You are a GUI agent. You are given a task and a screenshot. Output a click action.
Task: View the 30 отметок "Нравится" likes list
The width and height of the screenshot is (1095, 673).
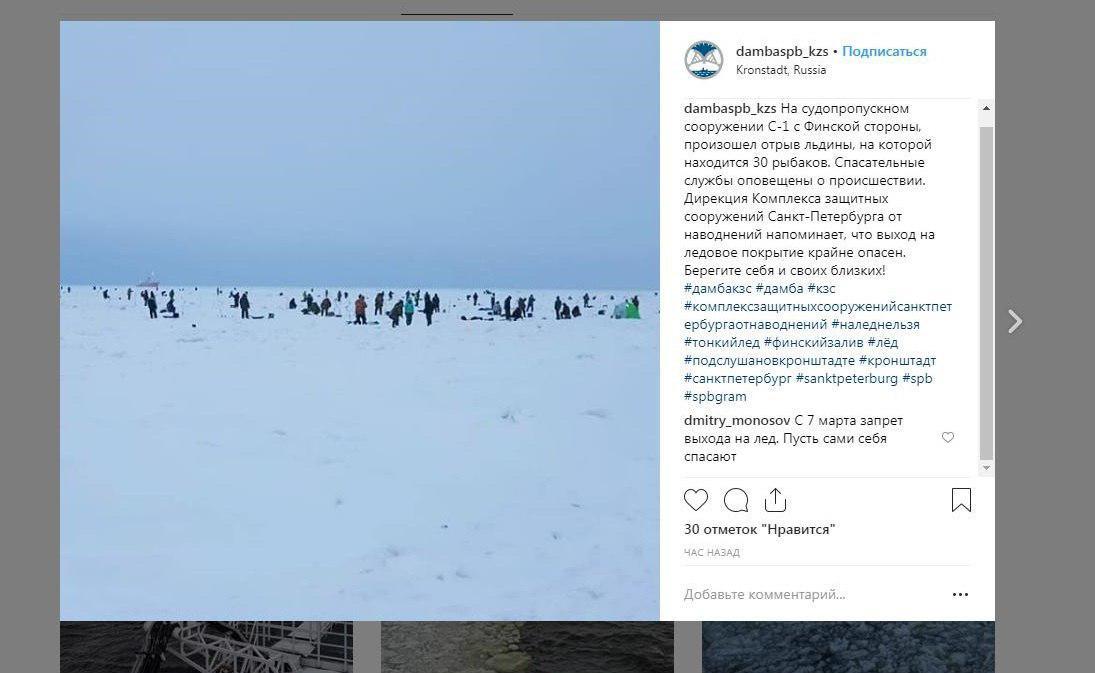click(x=759, y=529)
